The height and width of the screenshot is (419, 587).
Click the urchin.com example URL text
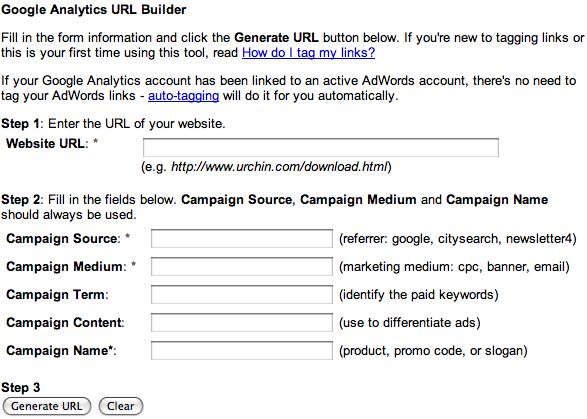(x=279, y=167)
